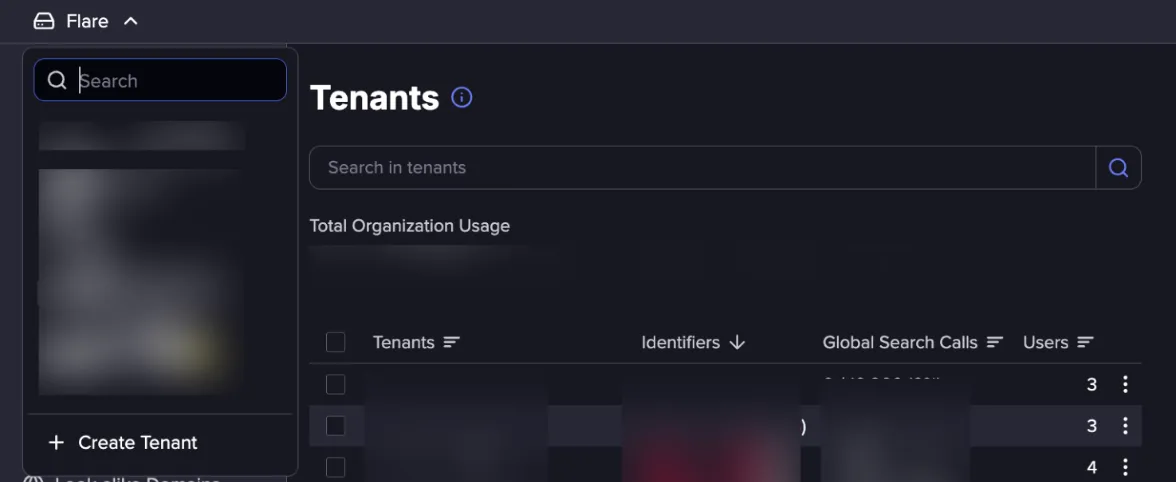The height and width of the screenshot is (482, 1176).
Task: Click the magnifier button in tenants search bar
Action: pyautogui.click(x=1118, y=168)
